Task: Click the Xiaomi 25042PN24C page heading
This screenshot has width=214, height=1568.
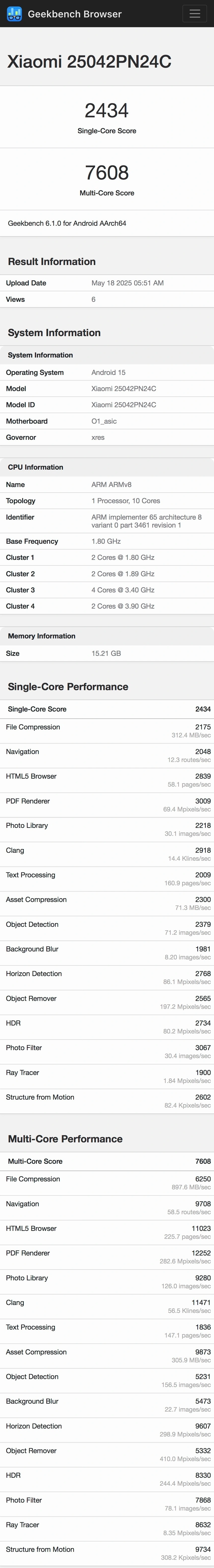Action: pos(89,61)
